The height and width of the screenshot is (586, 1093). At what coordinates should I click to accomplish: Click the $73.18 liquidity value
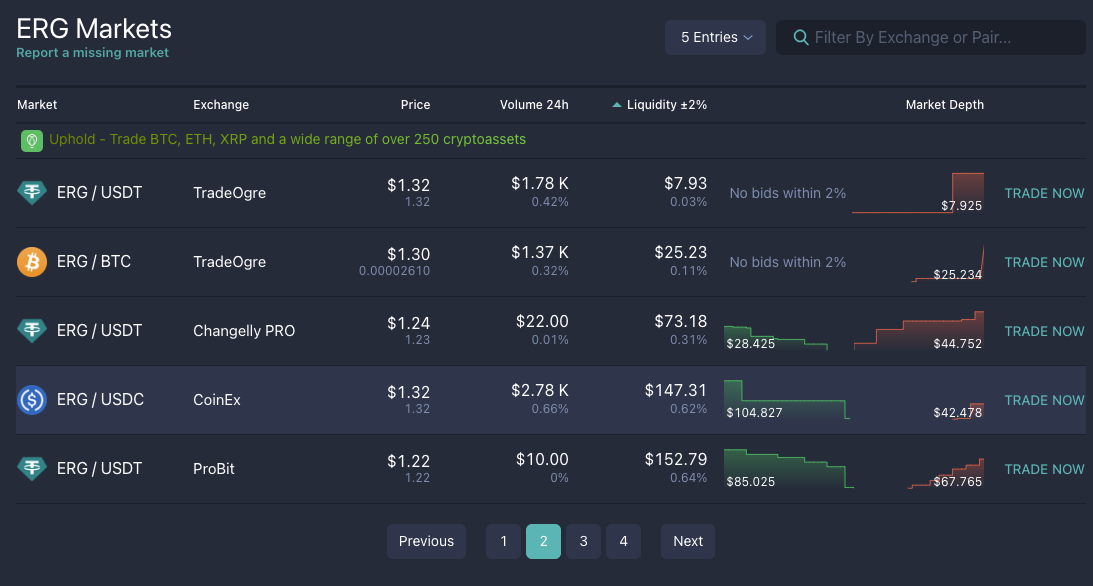click(680, 321)
